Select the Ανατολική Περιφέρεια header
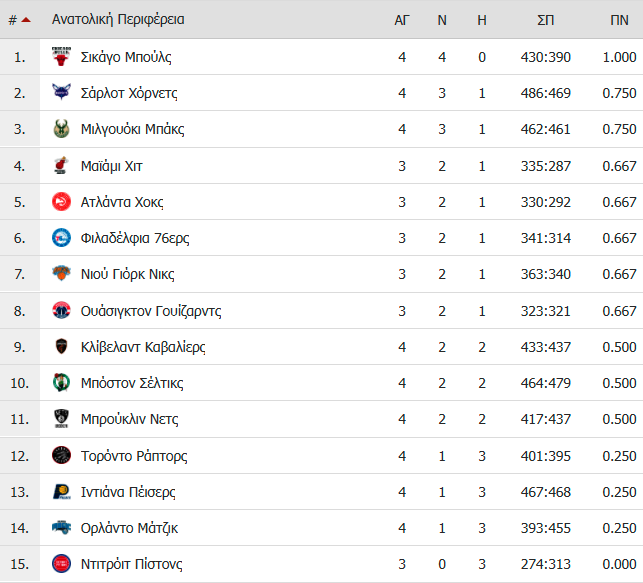The width and height of the screenshot is (643, 583). click(118, 19)
